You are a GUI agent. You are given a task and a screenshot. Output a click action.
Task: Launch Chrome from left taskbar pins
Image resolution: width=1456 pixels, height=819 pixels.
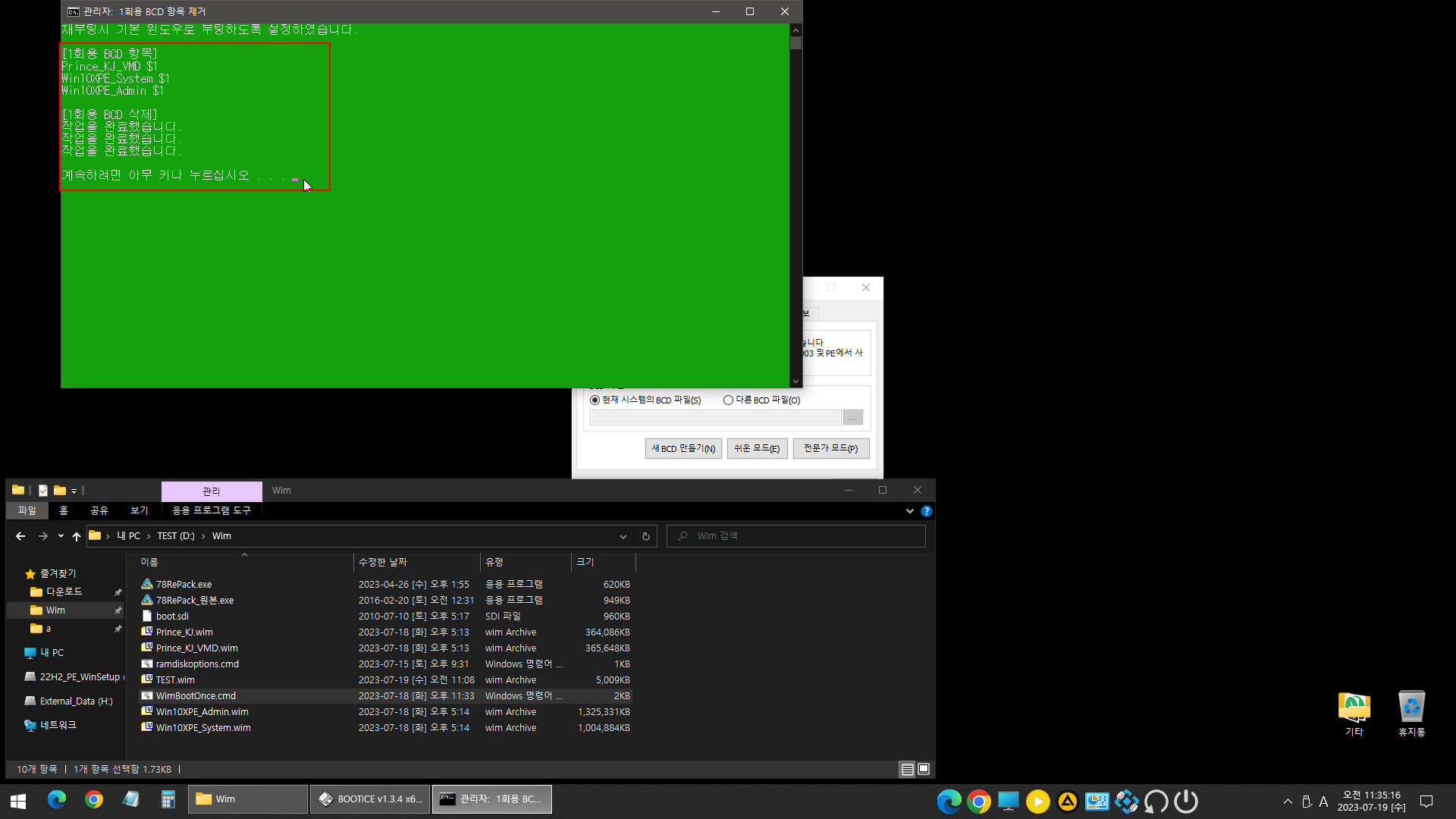94,799
